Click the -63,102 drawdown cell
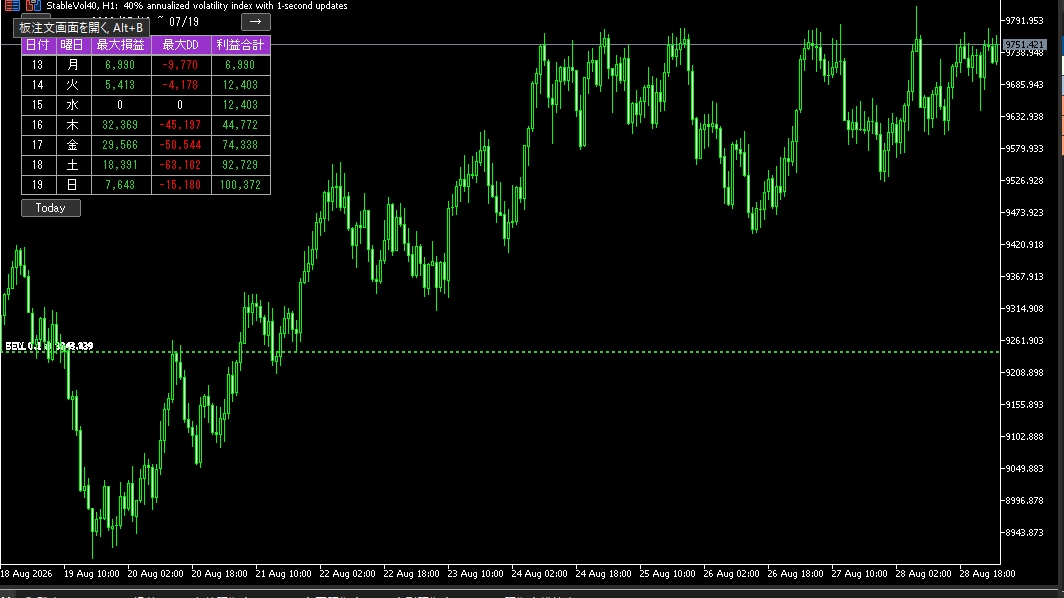1064x598 pixels. (180, 165)
